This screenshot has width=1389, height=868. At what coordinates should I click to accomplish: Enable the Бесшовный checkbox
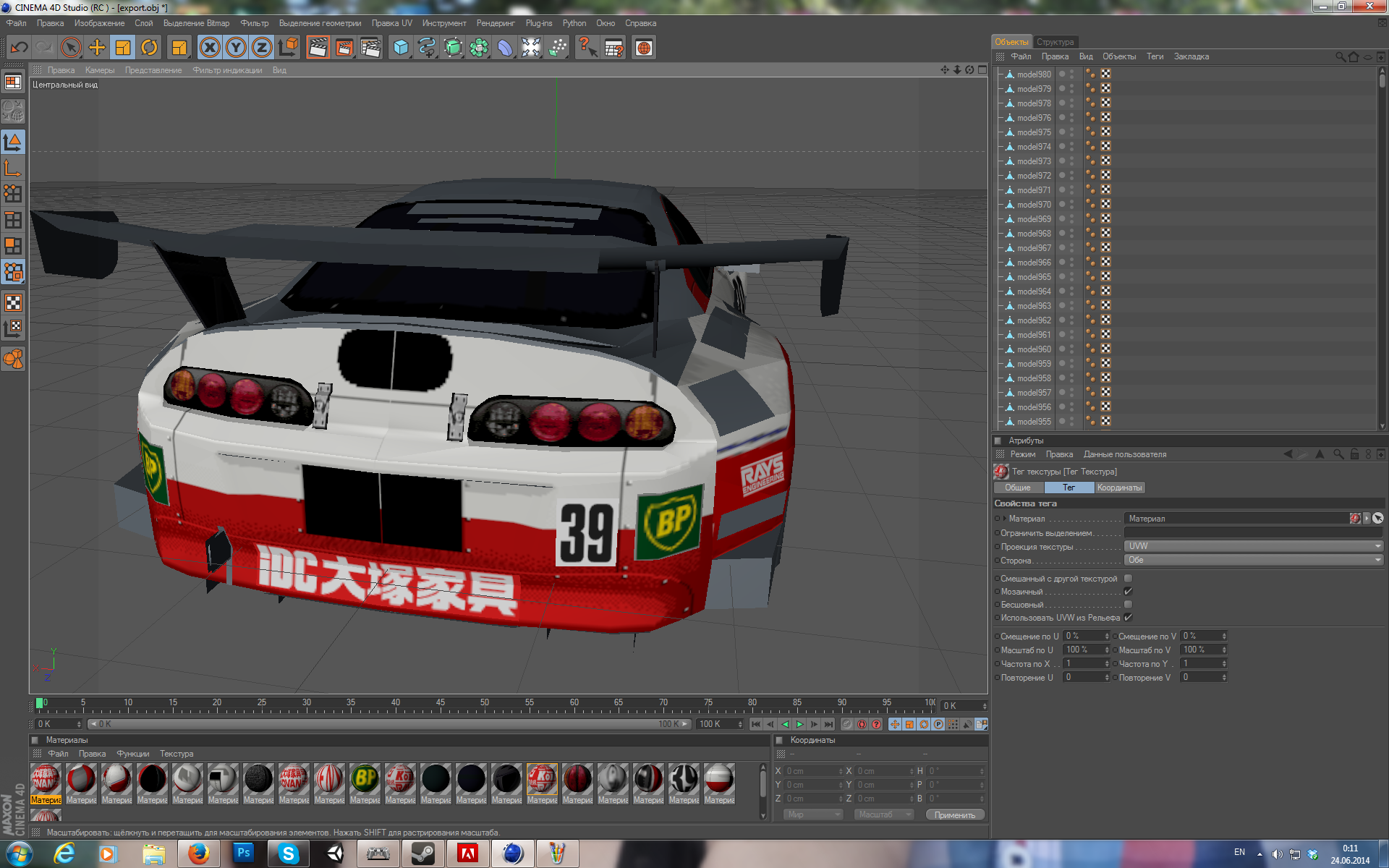1128,604
